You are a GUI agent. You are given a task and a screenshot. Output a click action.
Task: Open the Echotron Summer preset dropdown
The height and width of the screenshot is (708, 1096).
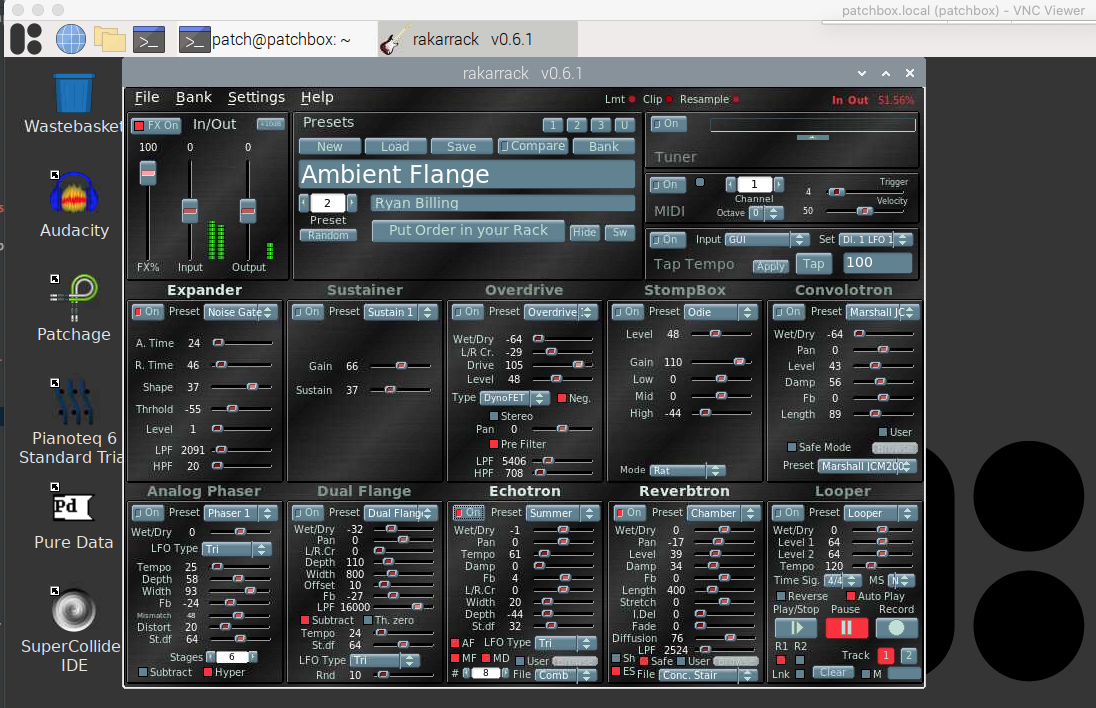tap(563, 514)
